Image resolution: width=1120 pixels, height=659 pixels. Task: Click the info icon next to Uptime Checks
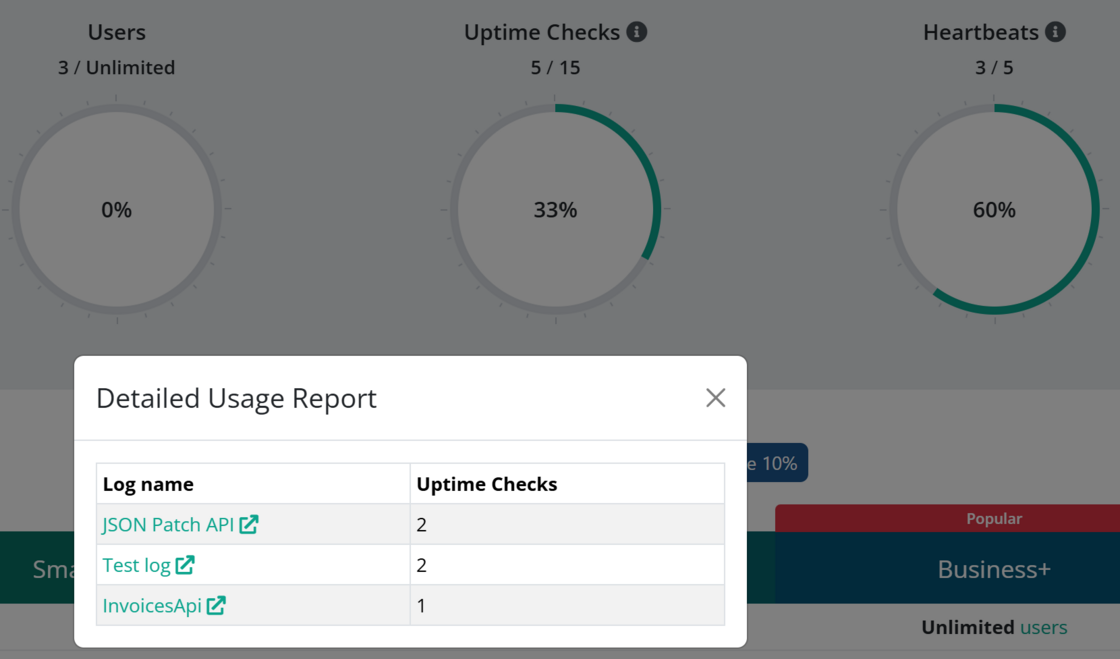636,32
